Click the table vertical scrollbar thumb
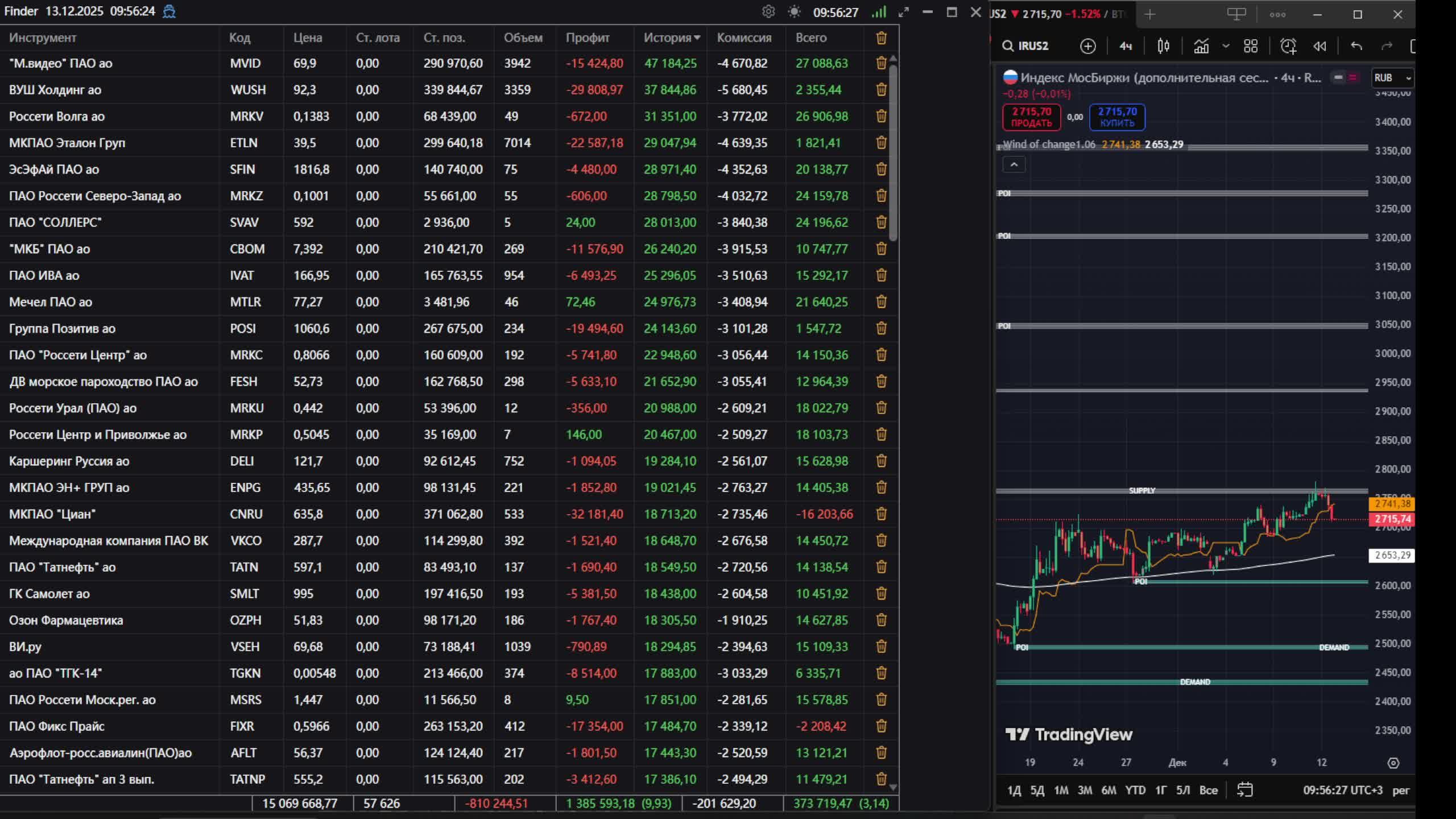This screenshot has height=819, width=1456. (893, 151)
